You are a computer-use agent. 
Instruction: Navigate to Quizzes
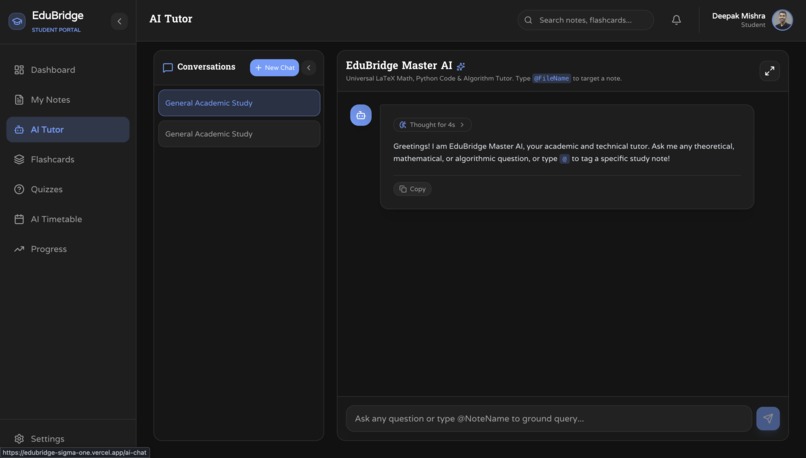[68, 189]
